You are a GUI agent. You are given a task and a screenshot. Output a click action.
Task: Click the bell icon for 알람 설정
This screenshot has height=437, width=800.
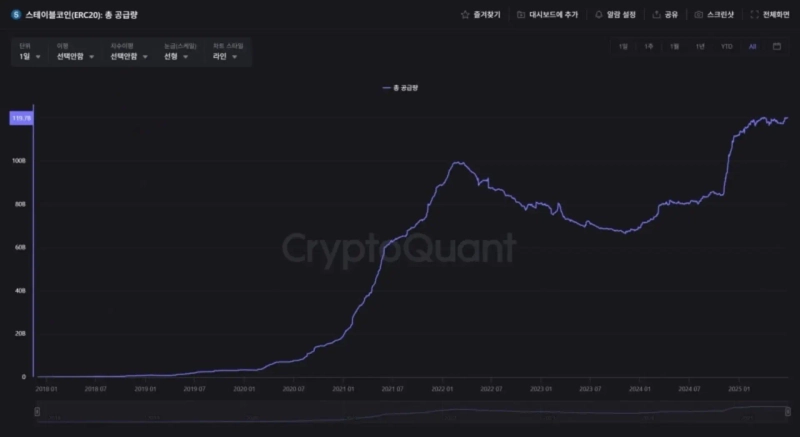[x=598, y=15]
